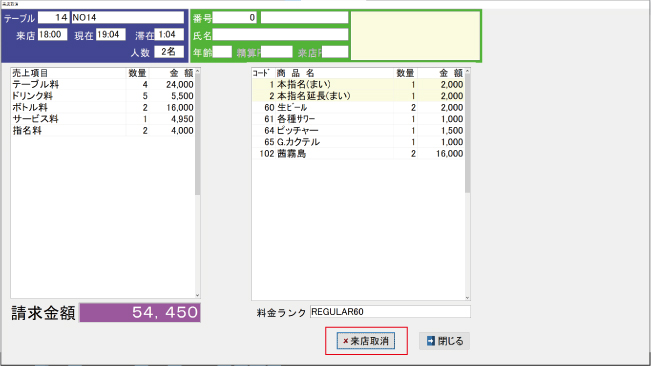Select the 生ビール item row
Image resolution: width=651 pixels, height=366 pixels.
tap(358, 107)
